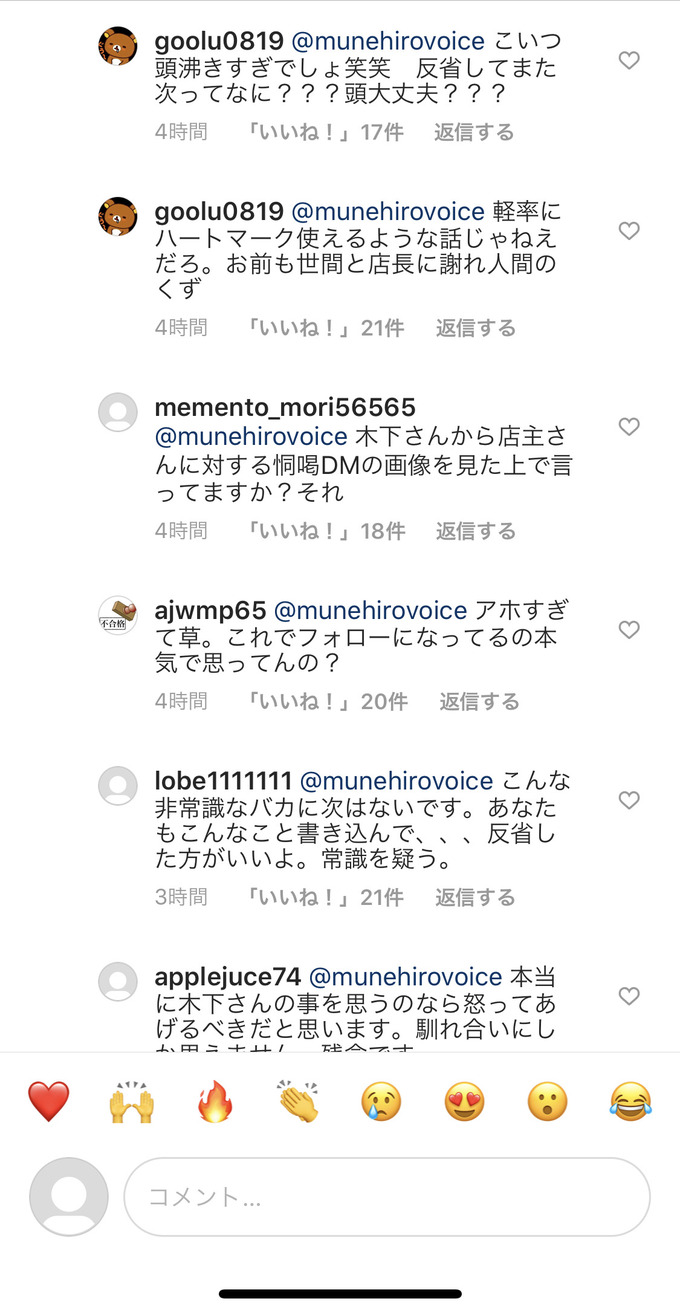Screen dimensions: 680x1313
Task: Like ajwmp65's comment with heart
Action: 628,630
